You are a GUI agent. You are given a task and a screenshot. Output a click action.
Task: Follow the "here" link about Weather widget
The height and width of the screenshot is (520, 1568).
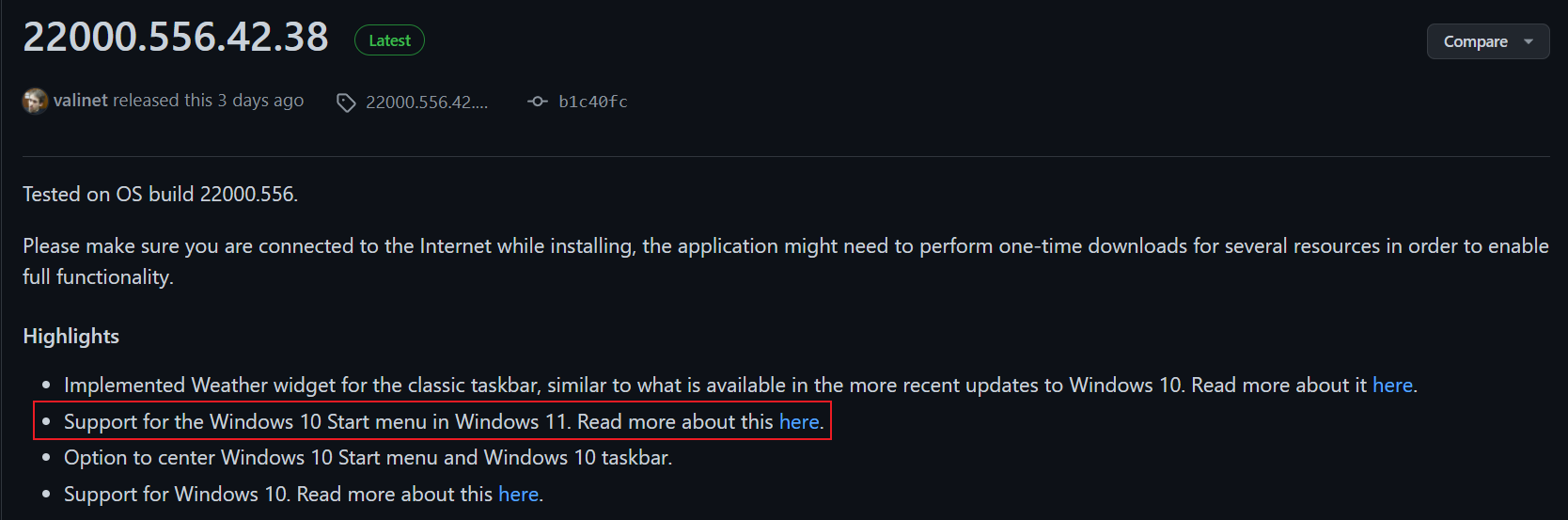(1392, 386)
